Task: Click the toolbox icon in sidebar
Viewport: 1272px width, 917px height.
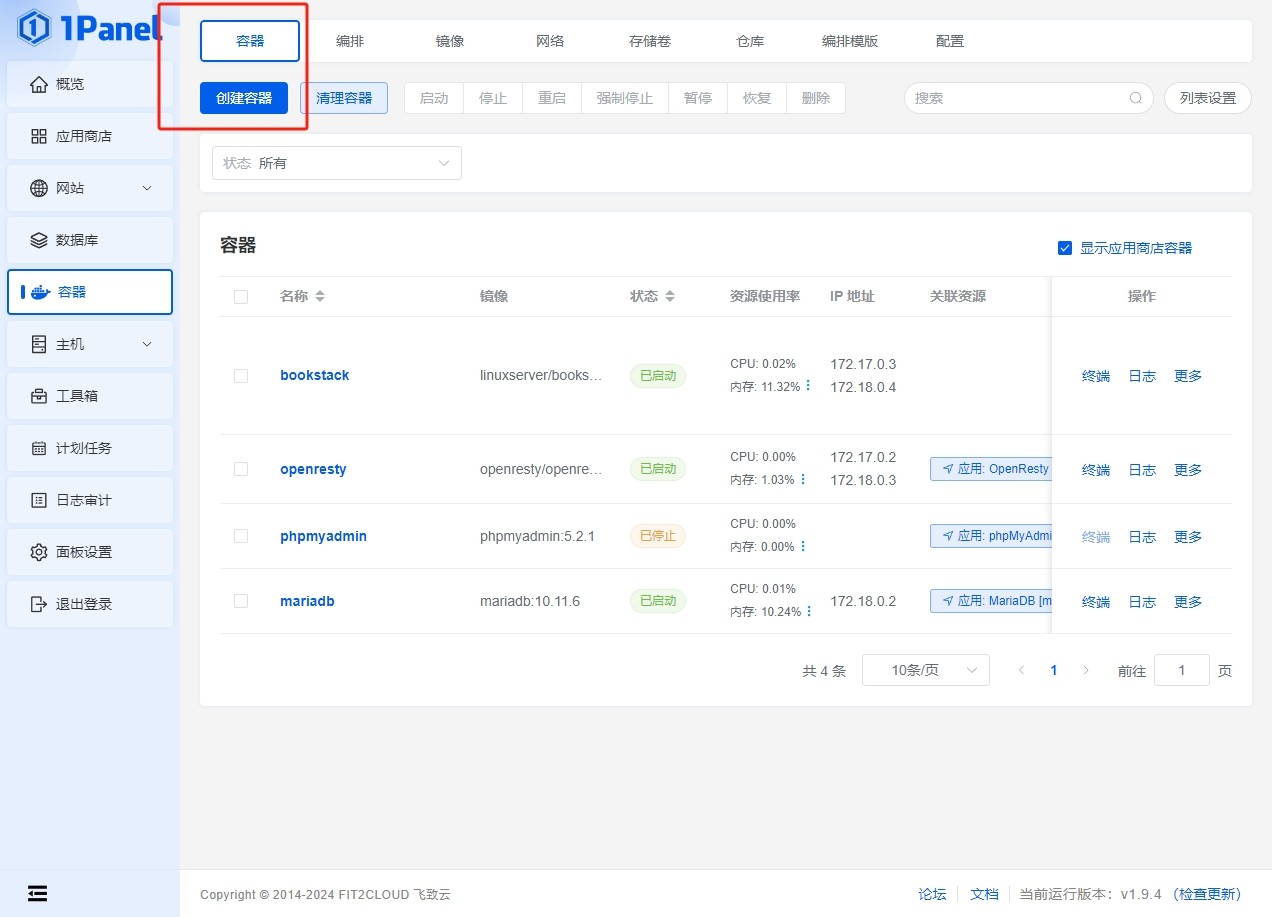Action: [39, 396]
